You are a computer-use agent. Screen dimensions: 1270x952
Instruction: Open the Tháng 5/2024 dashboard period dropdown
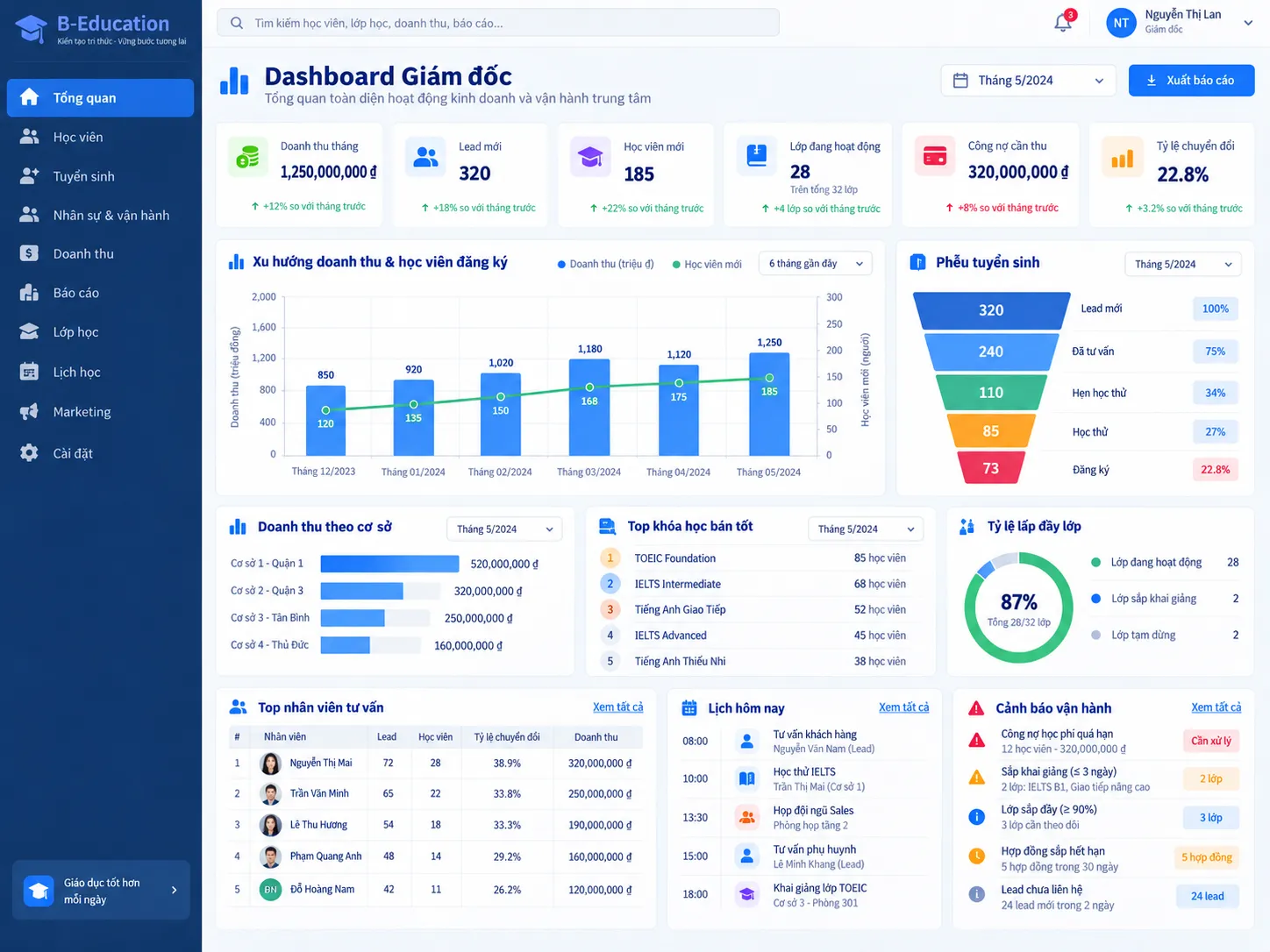(x=1028, y=80)
